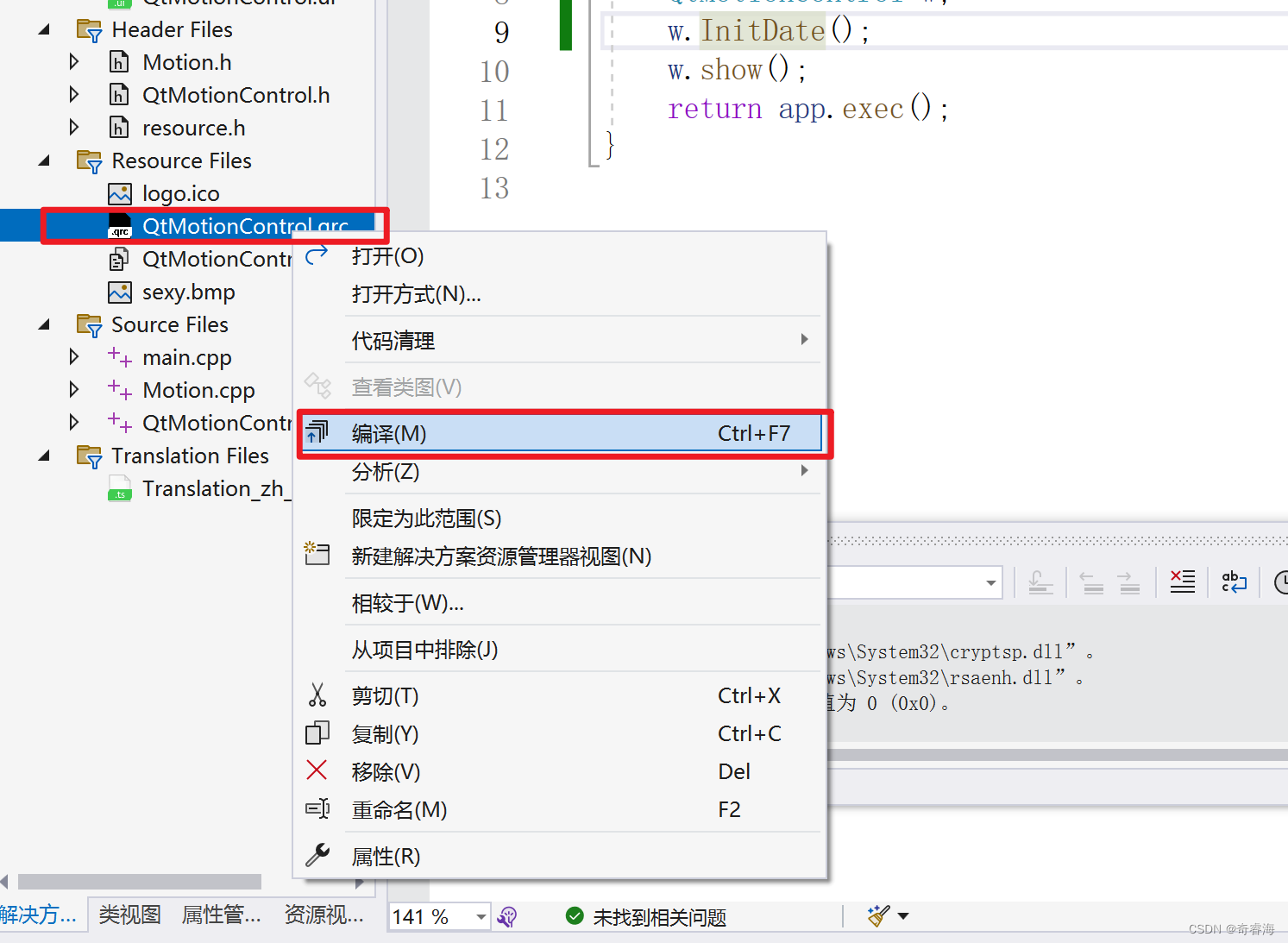Screen dimensions: 1288x943
Task: Click the scissors Cut icon
Action: [317, 695]
